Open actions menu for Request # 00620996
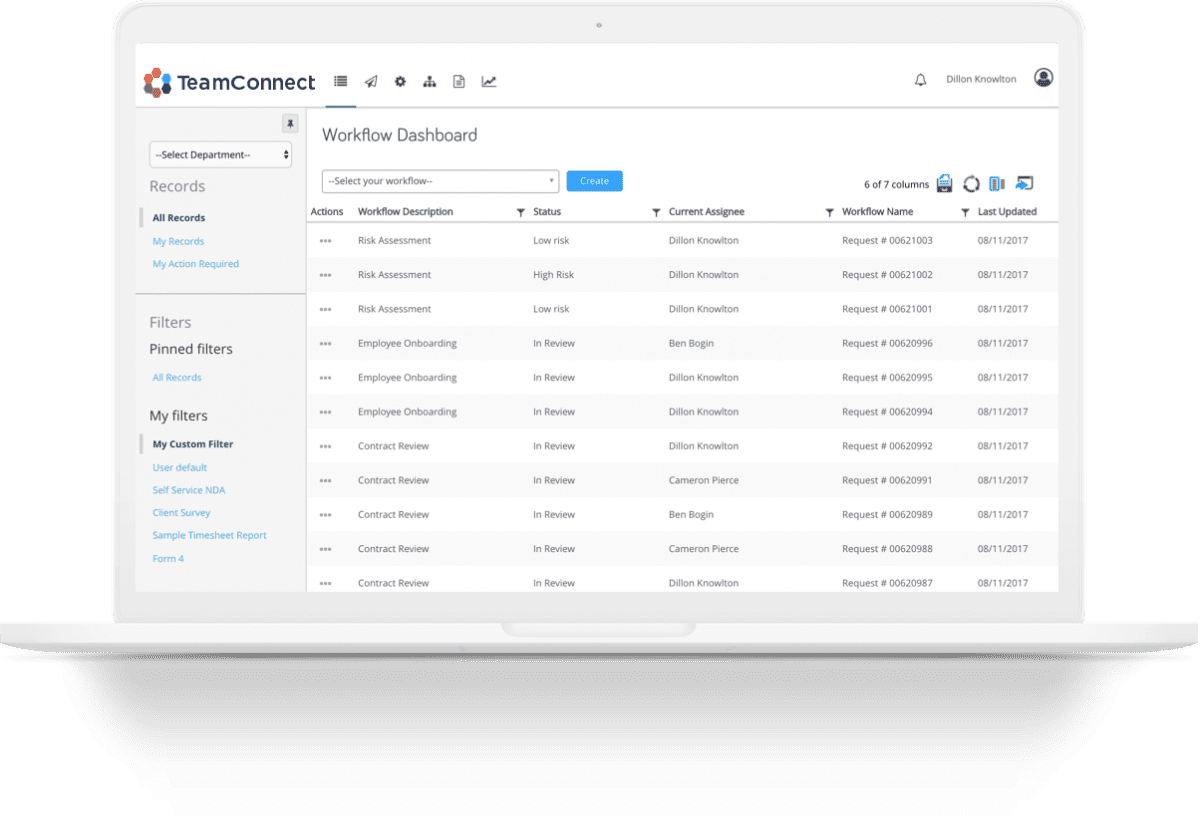This screenshot has height=829, width=1200. [325, 344]
